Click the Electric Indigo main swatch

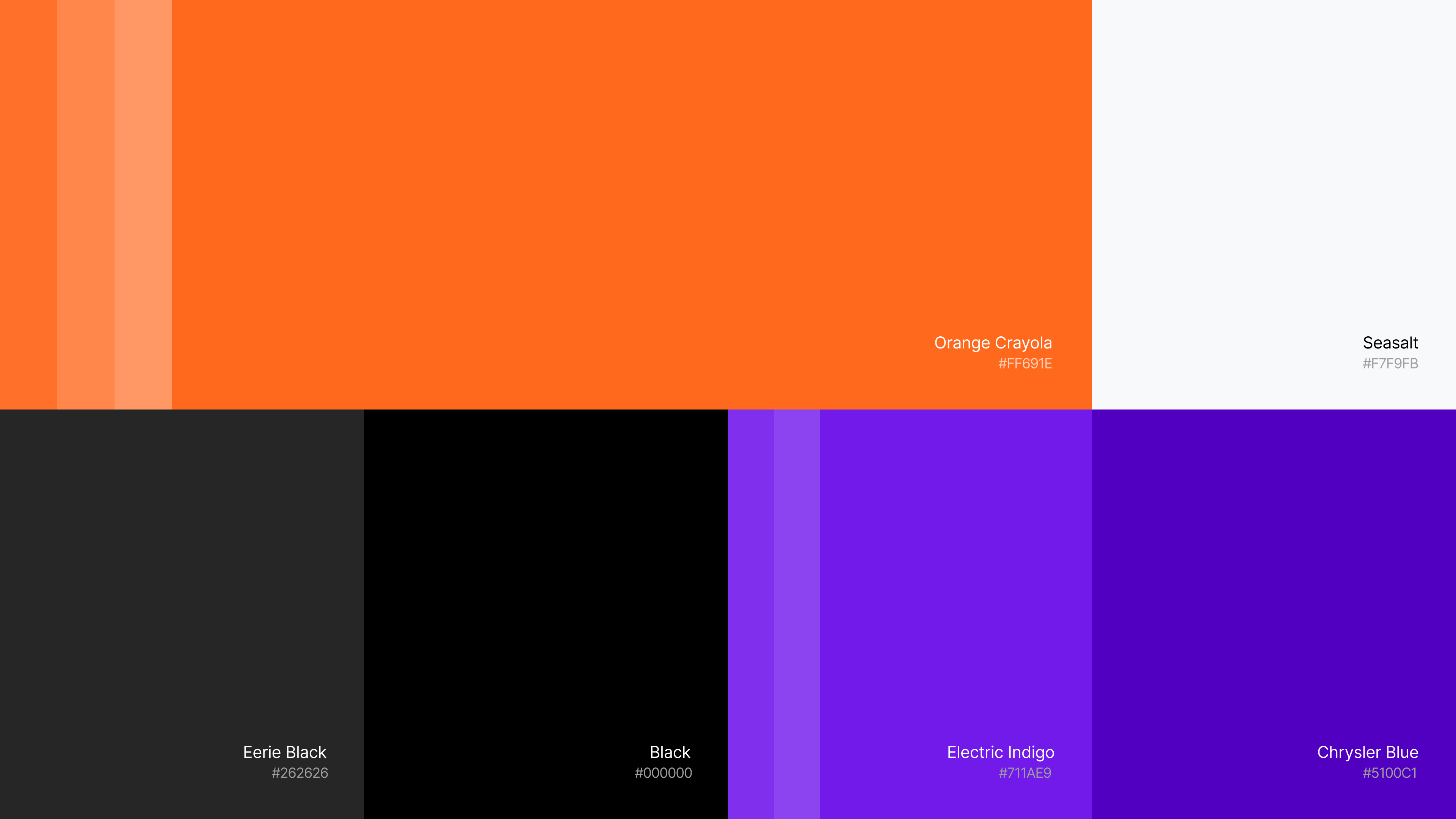pos(955,593)
